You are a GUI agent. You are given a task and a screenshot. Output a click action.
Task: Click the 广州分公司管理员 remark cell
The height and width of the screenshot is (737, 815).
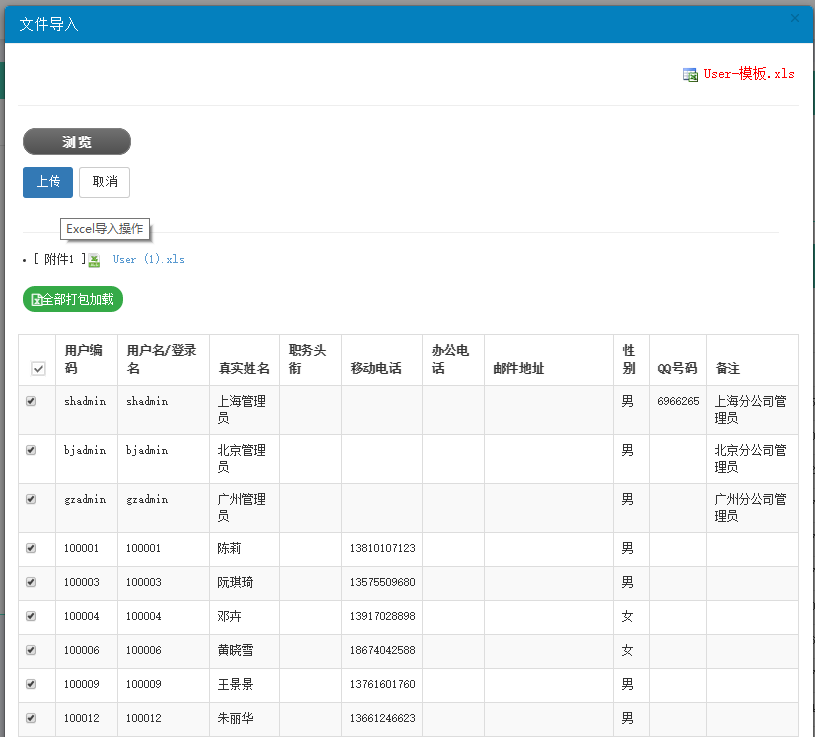(x=751, y=508)
